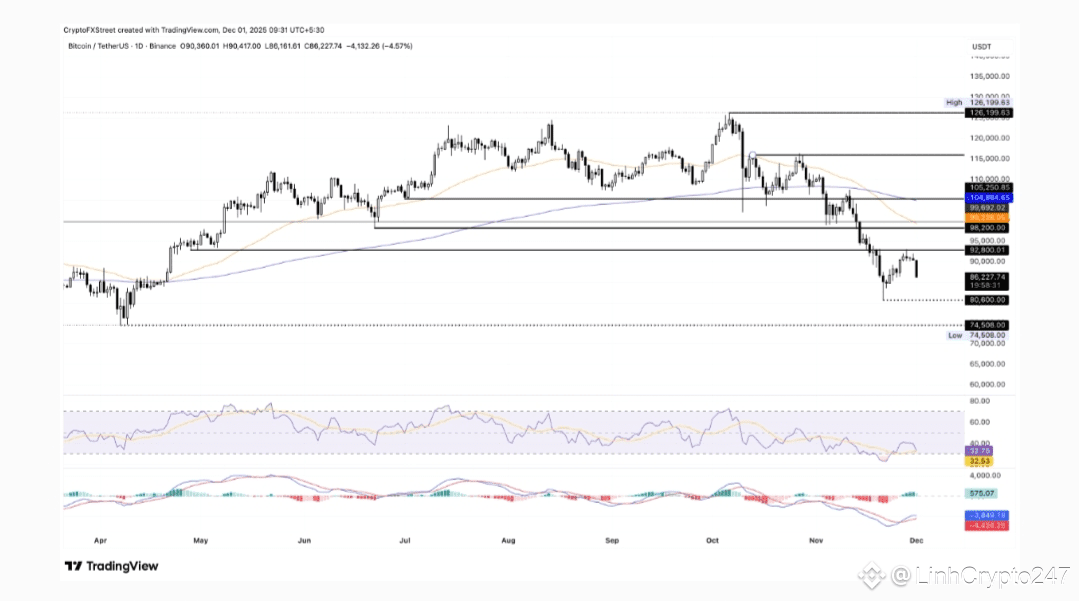1079x601 pixels.
Task: Select the blue 104,884.65 moving average tag
Action: point(988,198)
